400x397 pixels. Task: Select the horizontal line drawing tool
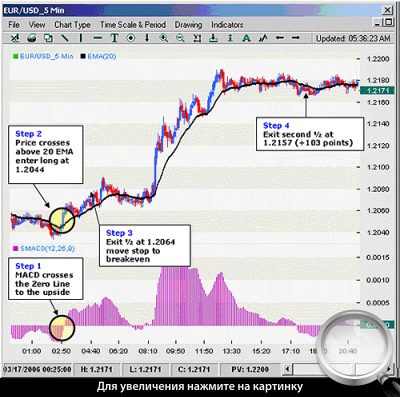[x=98, y=38]
